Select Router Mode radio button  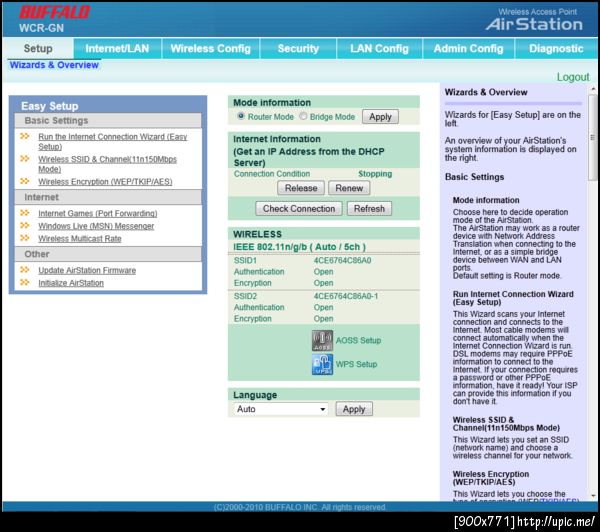(x=241, y=116)
